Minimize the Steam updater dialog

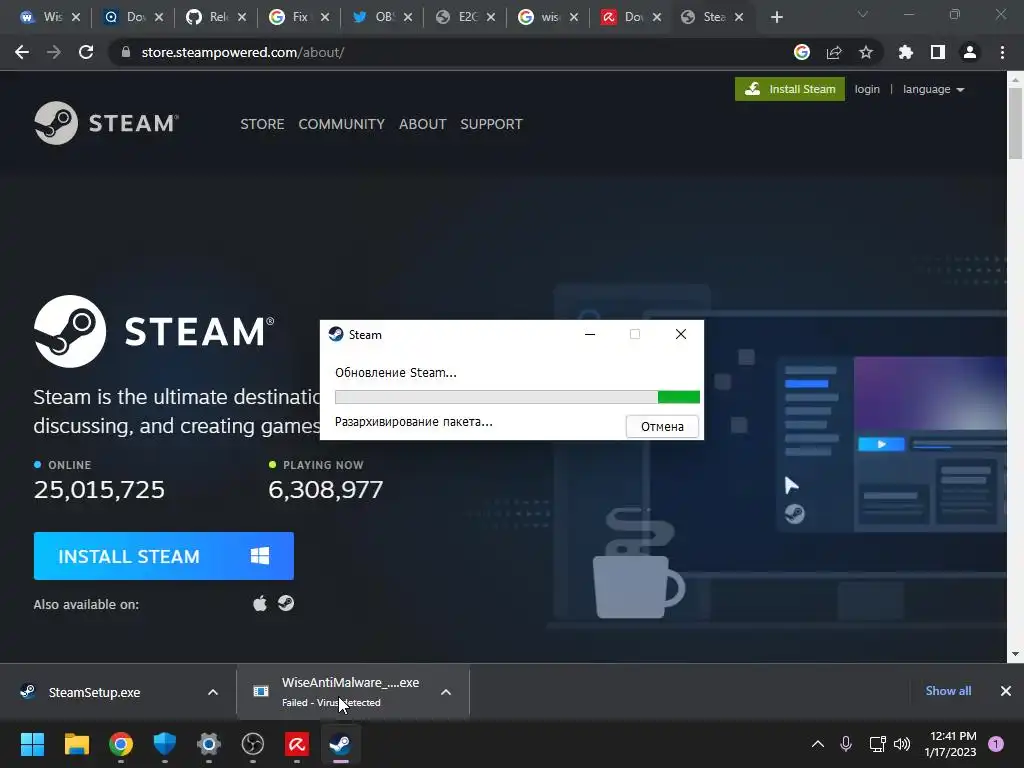[590, 334]
